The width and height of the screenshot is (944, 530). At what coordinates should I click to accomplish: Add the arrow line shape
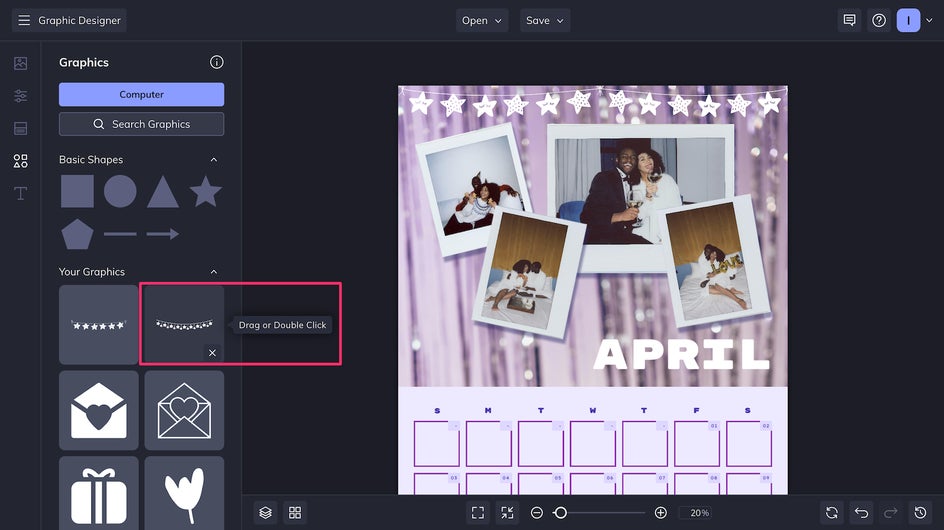[163, 234]
